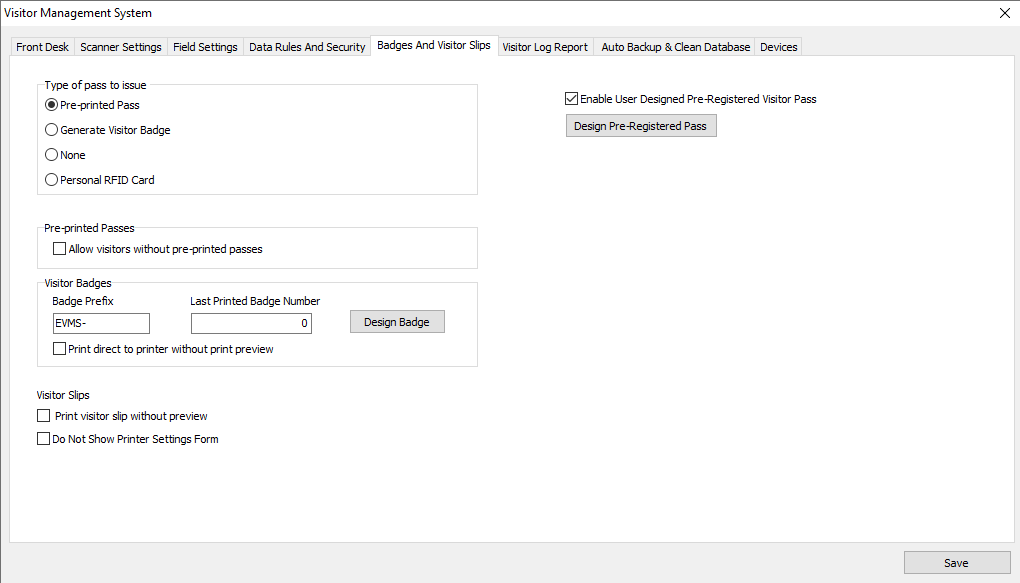Save the badge settings
1020x583 pixels.
(955, 563)
